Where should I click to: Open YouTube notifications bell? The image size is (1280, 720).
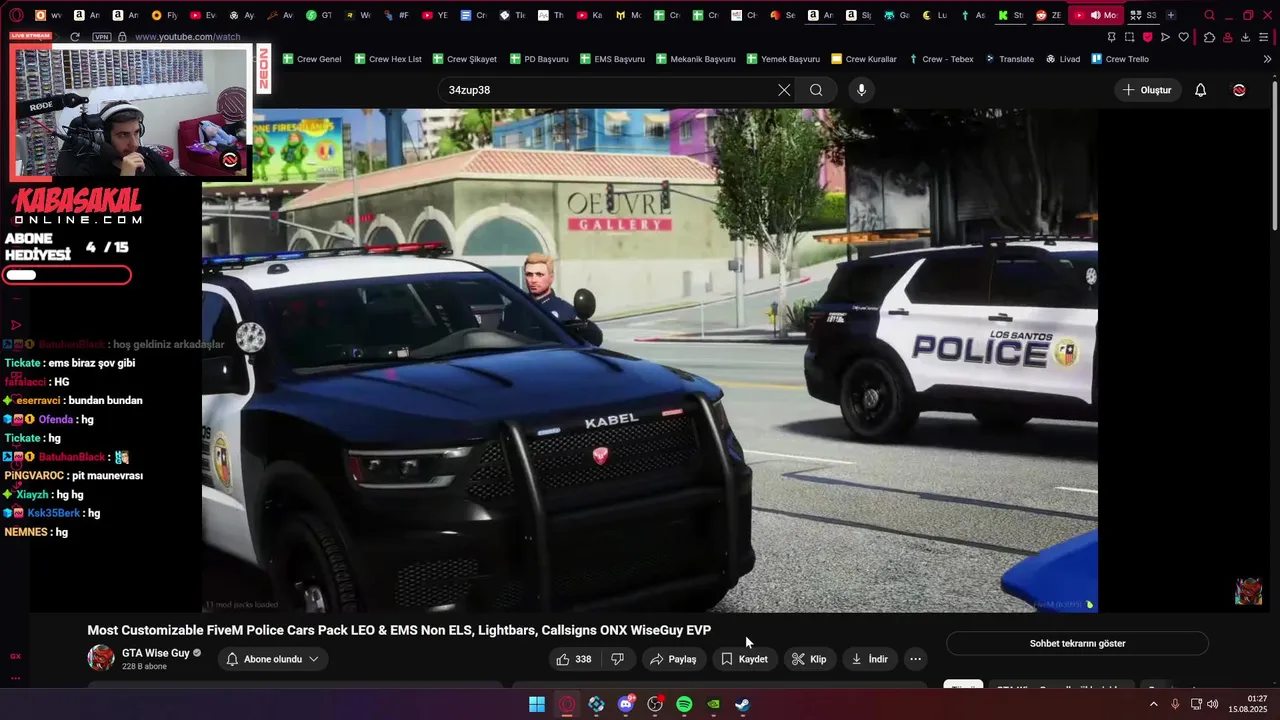1200,90
